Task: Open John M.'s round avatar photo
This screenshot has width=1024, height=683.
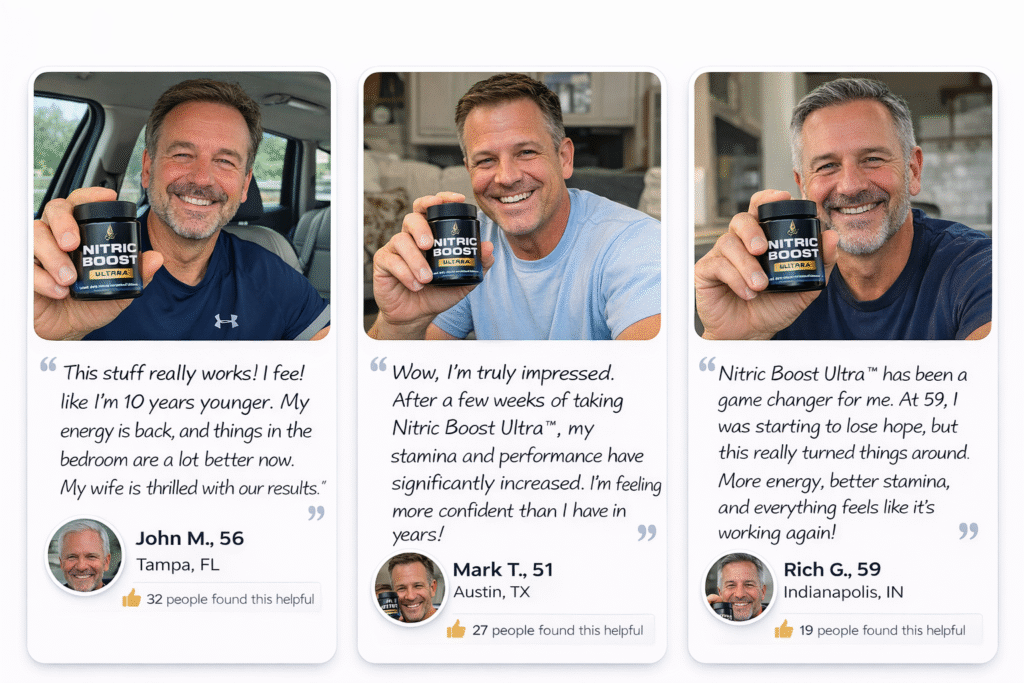Action: tap(84, 556)
